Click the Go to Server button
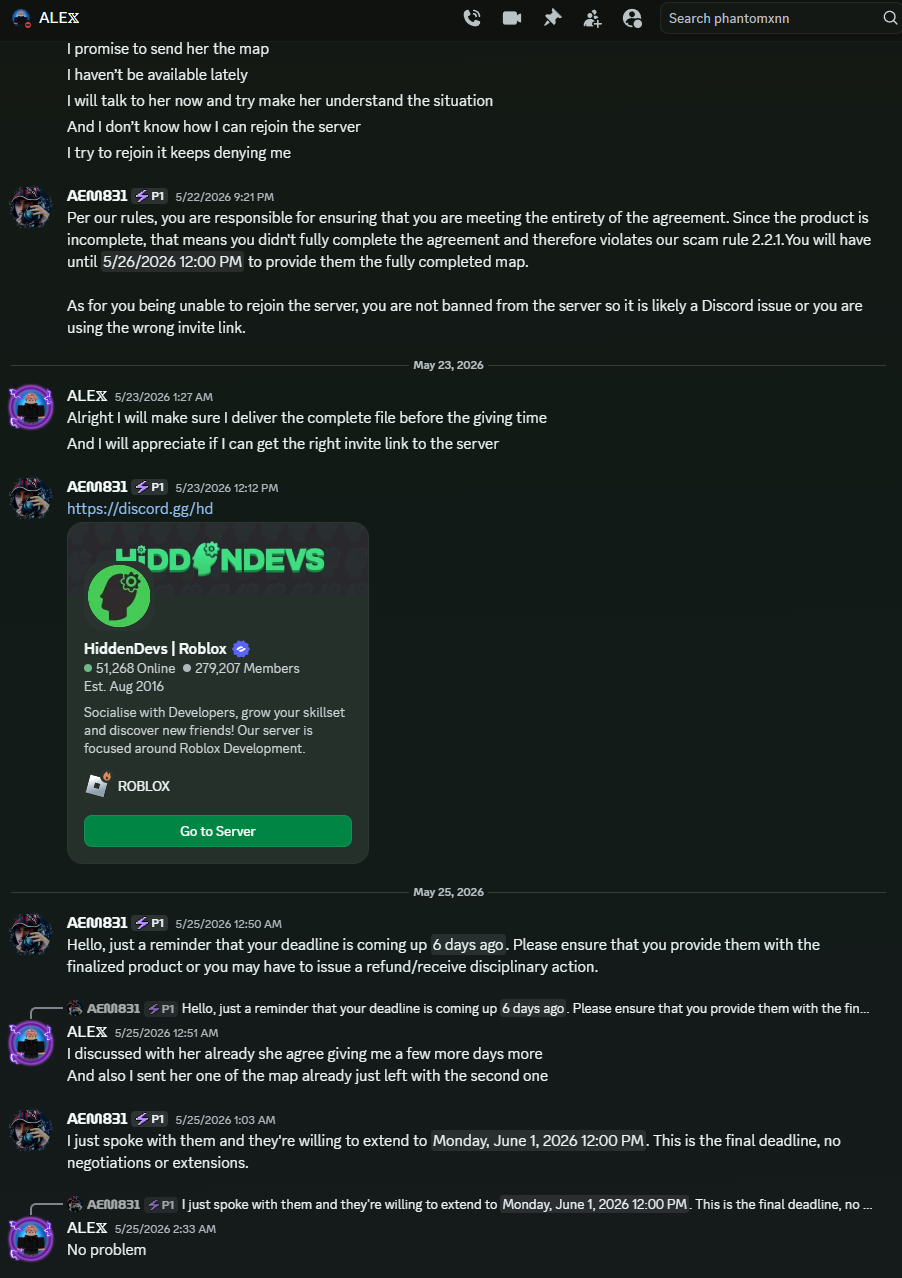The width and height of the screenshot is (902, 1278). [x=218, y=831]
